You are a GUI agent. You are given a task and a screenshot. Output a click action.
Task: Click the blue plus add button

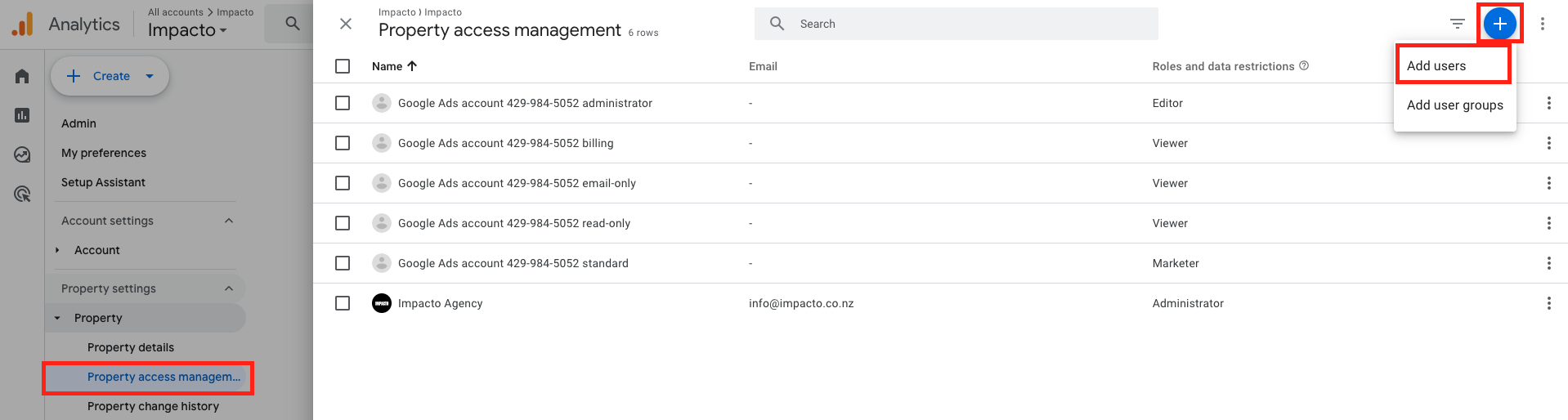click(1499, 24)
